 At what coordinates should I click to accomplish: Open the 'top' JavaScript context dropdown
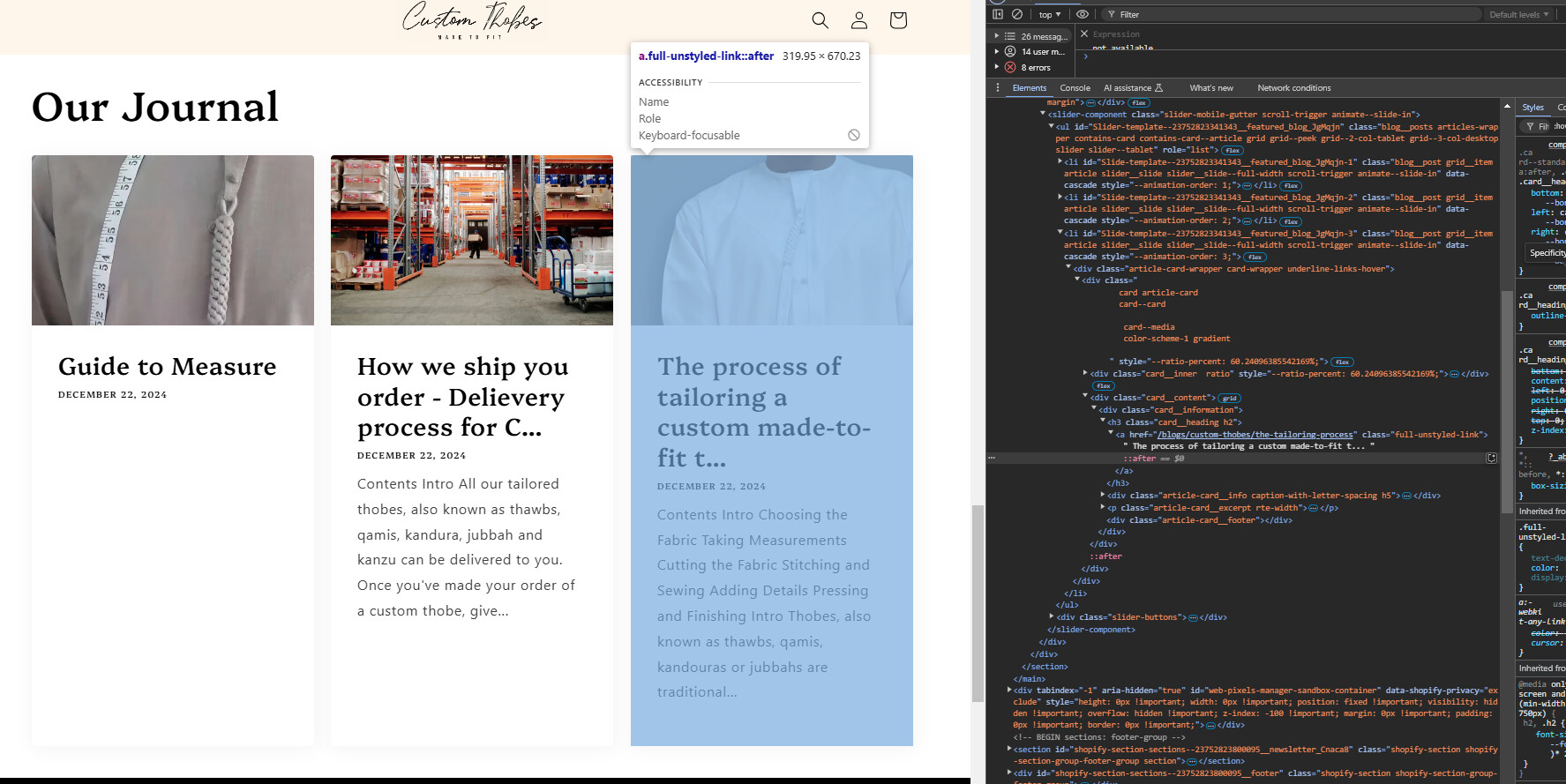(x=1049, y=14)
